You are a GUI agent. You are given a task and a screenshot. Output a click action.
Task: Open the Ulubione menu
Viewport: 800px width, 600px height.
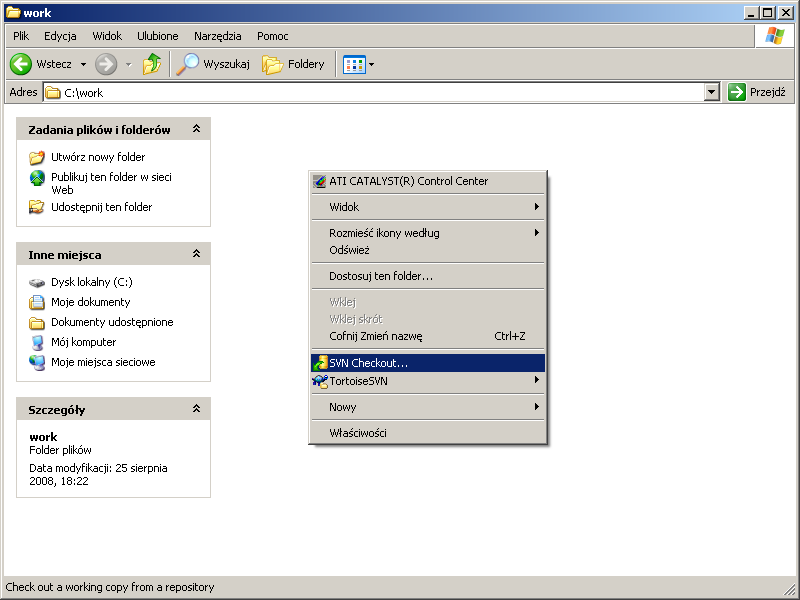pyautogui.click(x=158, y=36)
